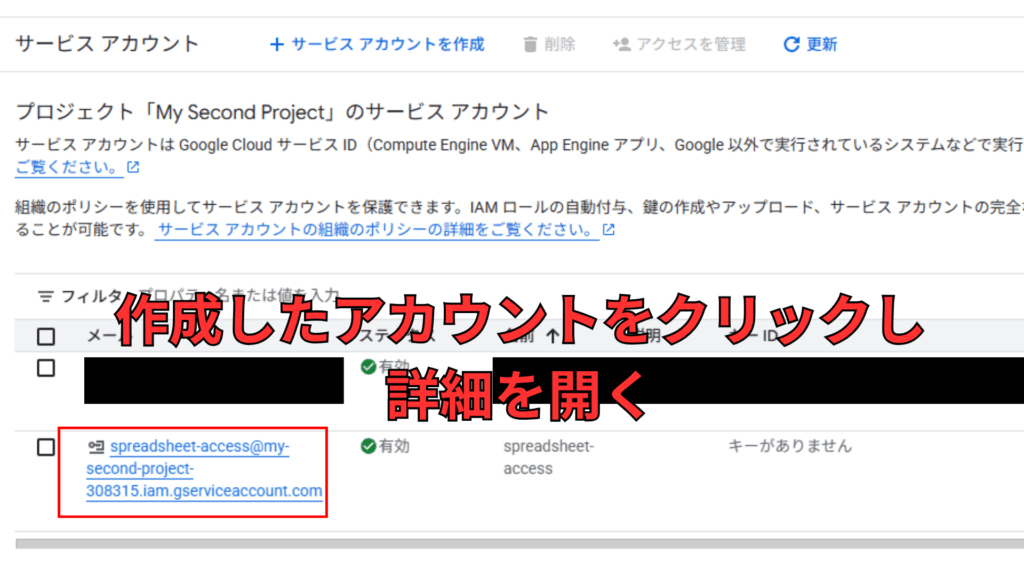This screenshot has width=1024, height=576.
Task: Click アクセスを管理 button
Action: (679, 44)
